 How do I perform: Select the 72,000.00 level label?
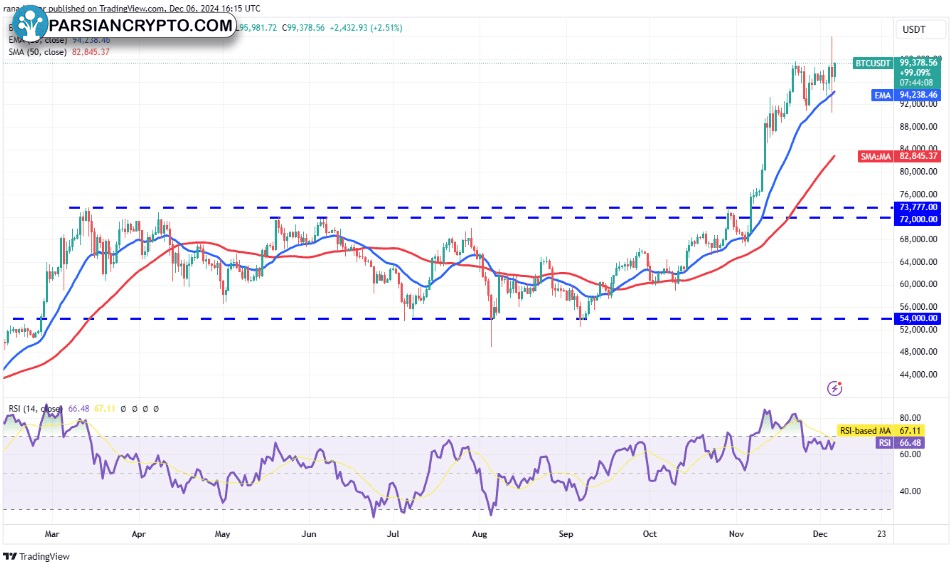coord(917,219)
